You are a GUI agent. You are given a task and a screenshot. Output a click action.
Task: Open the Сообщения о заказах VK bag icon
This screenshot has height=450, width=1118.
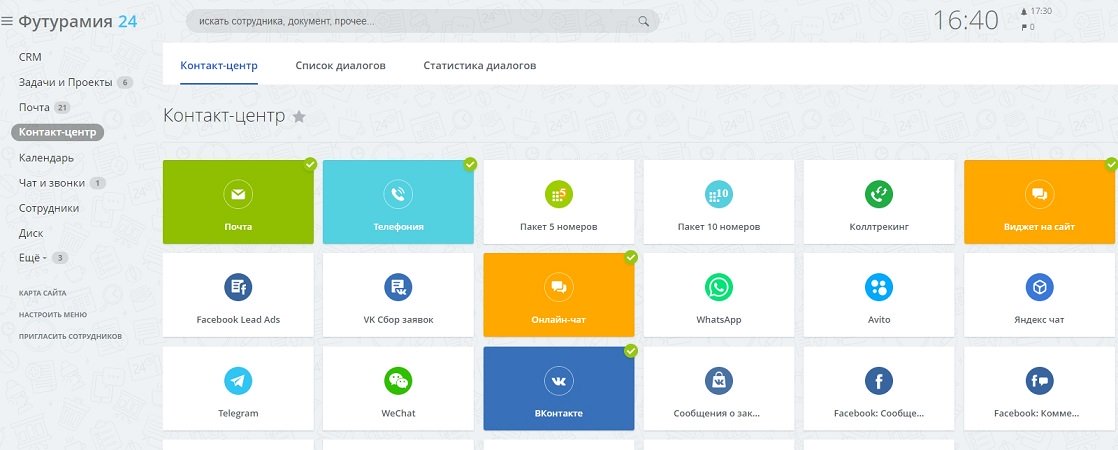[719, 381]
